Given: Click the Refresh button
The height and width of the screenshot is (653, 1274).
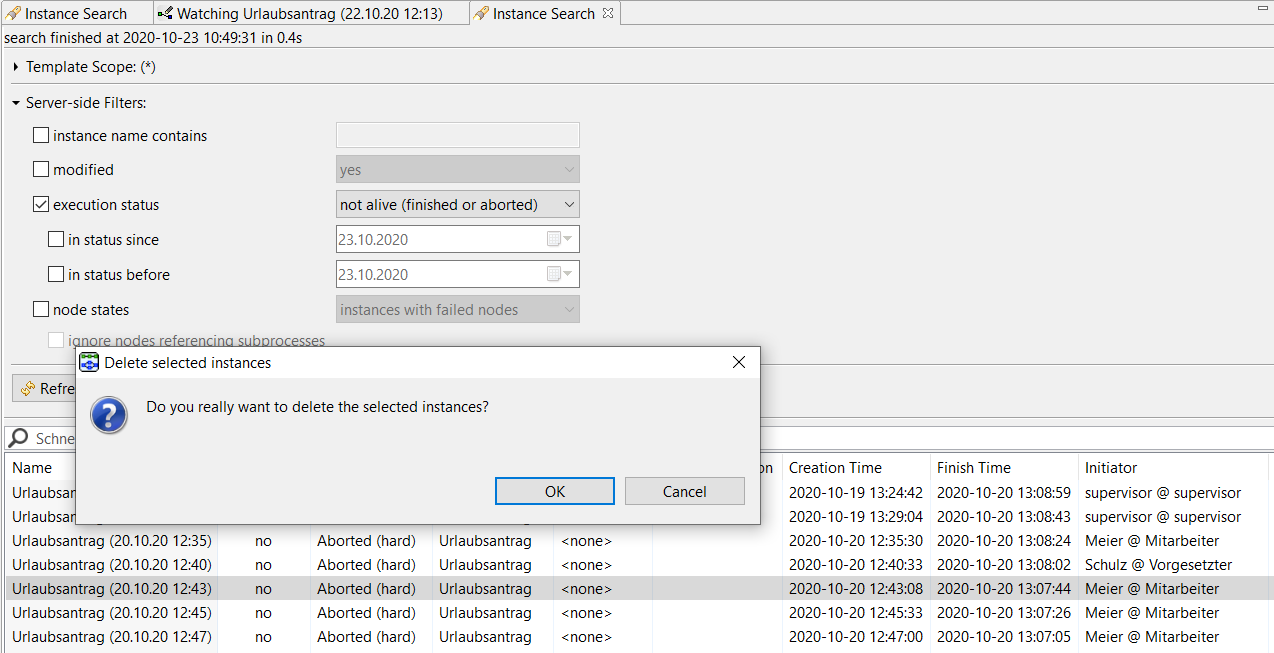Looking at the screenshot, I should click(x=45, y=389).
